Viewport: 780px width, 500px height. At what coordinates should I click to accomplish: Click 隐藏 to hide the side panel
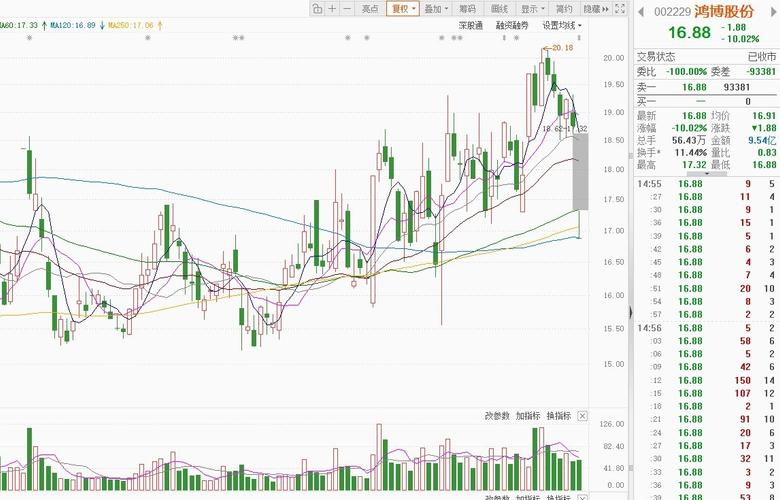point(595,8)
